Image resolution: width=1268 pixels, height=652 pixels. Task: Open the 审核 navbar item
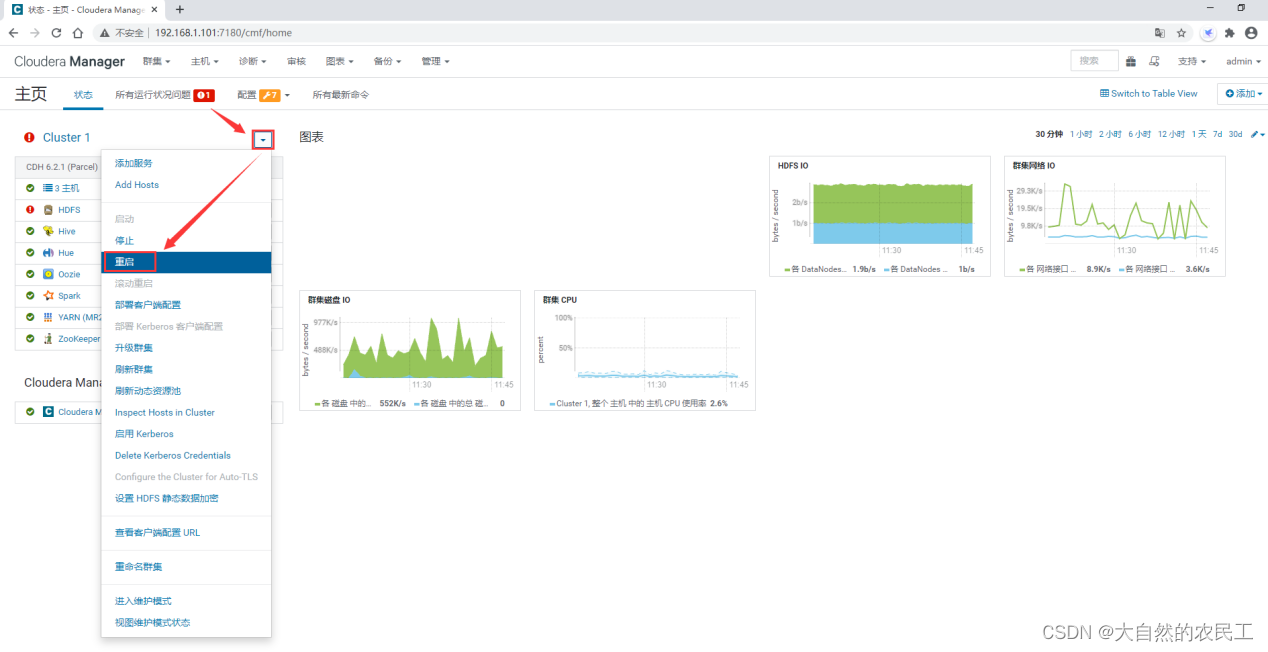[x=296, y=61]
